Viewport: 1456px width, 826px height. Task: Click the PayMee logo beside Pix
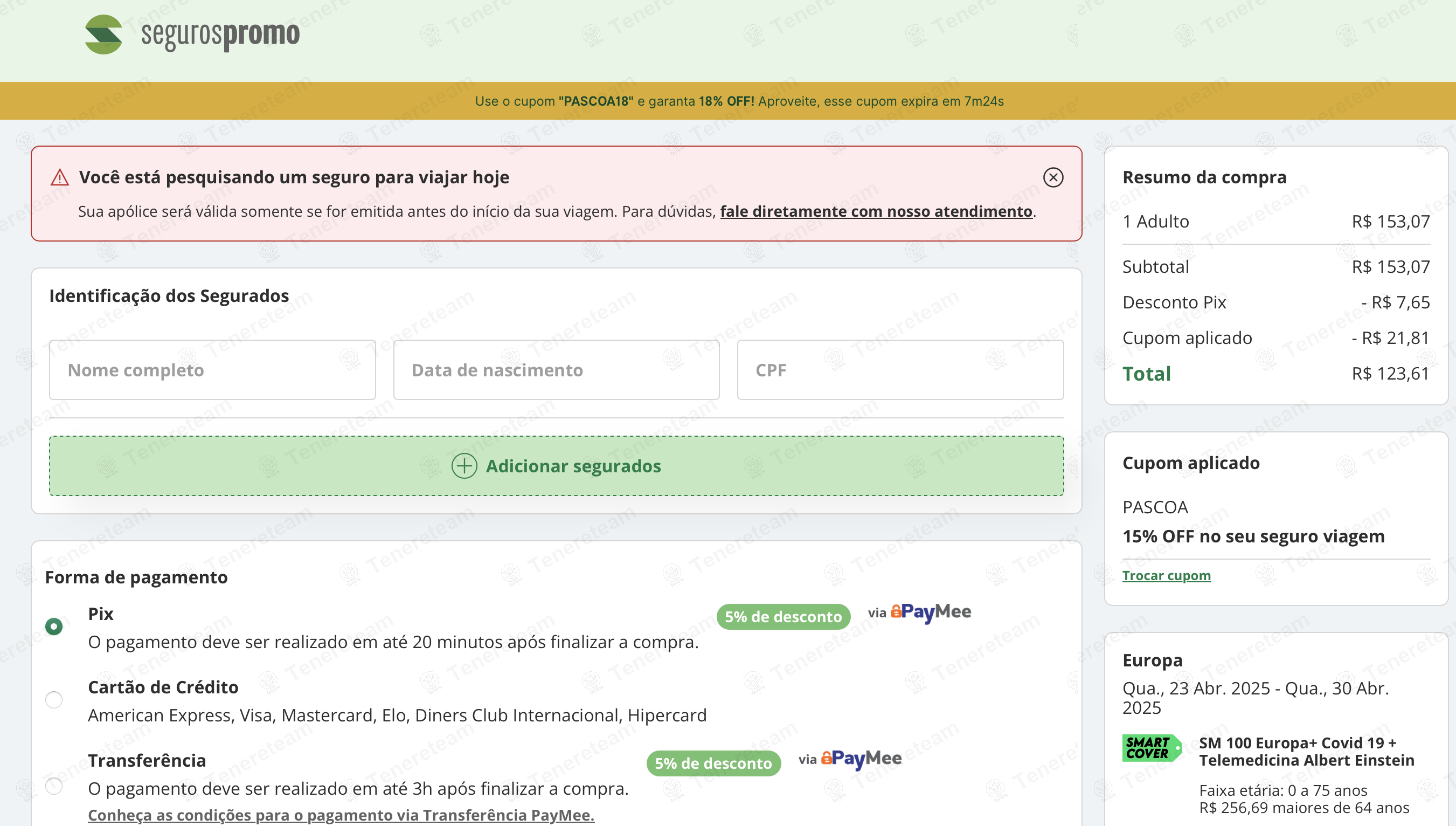[930, 612]
